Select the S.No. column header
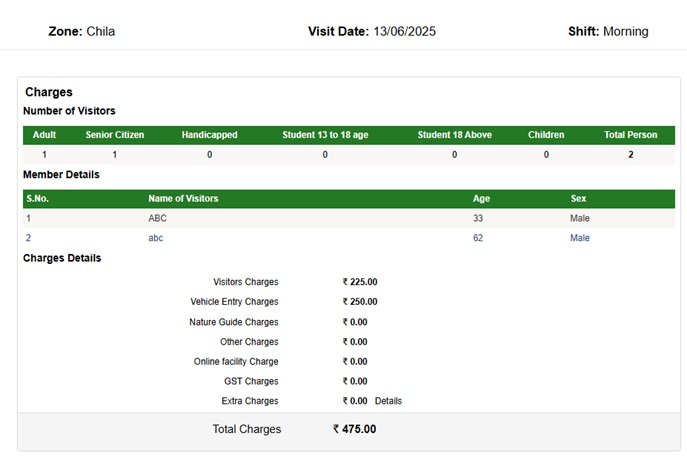Viewport: 687px width, 458px height. click(x=37, y=199)
